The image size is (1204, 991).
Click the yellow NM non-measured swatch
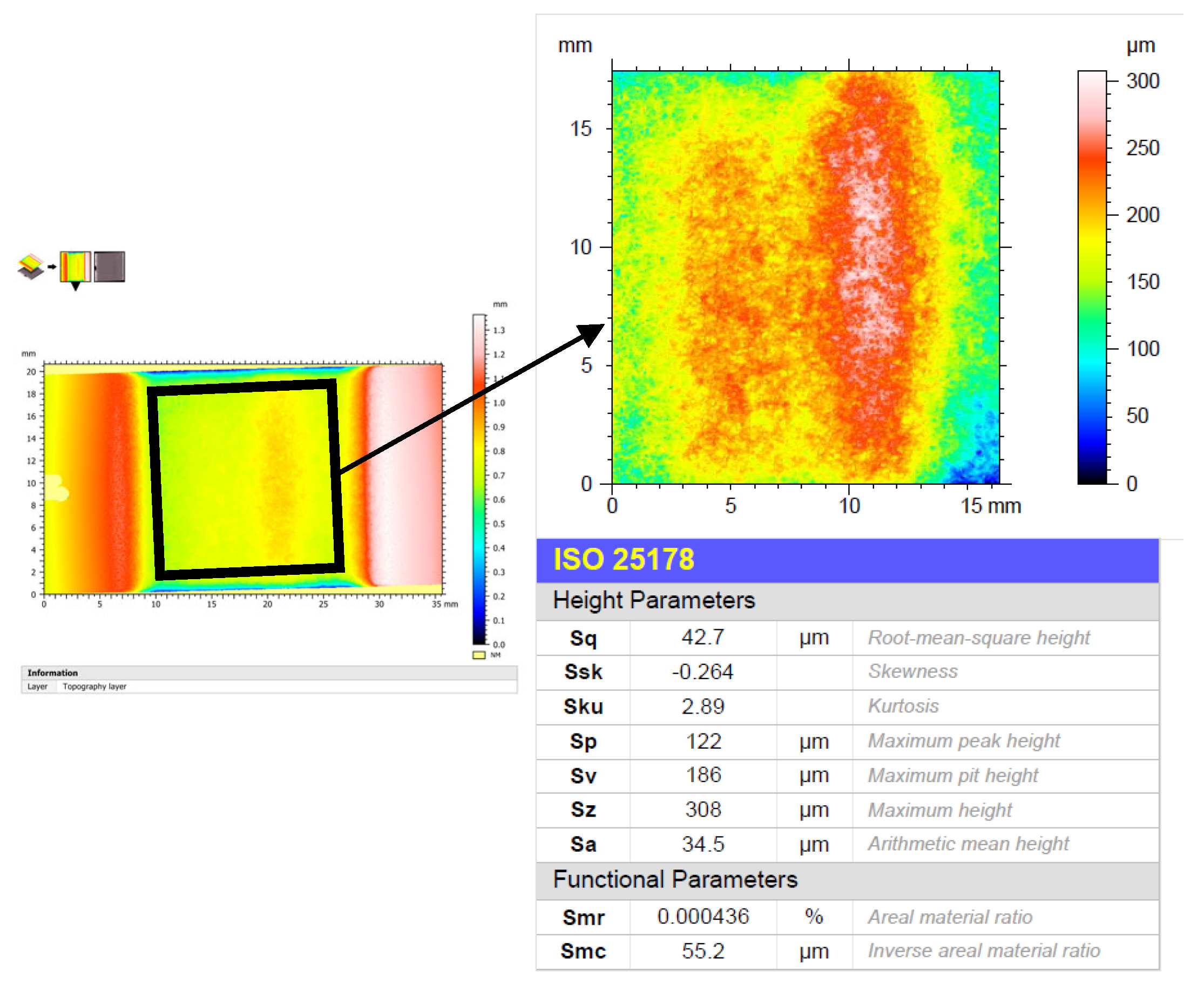tap(478, 655)
